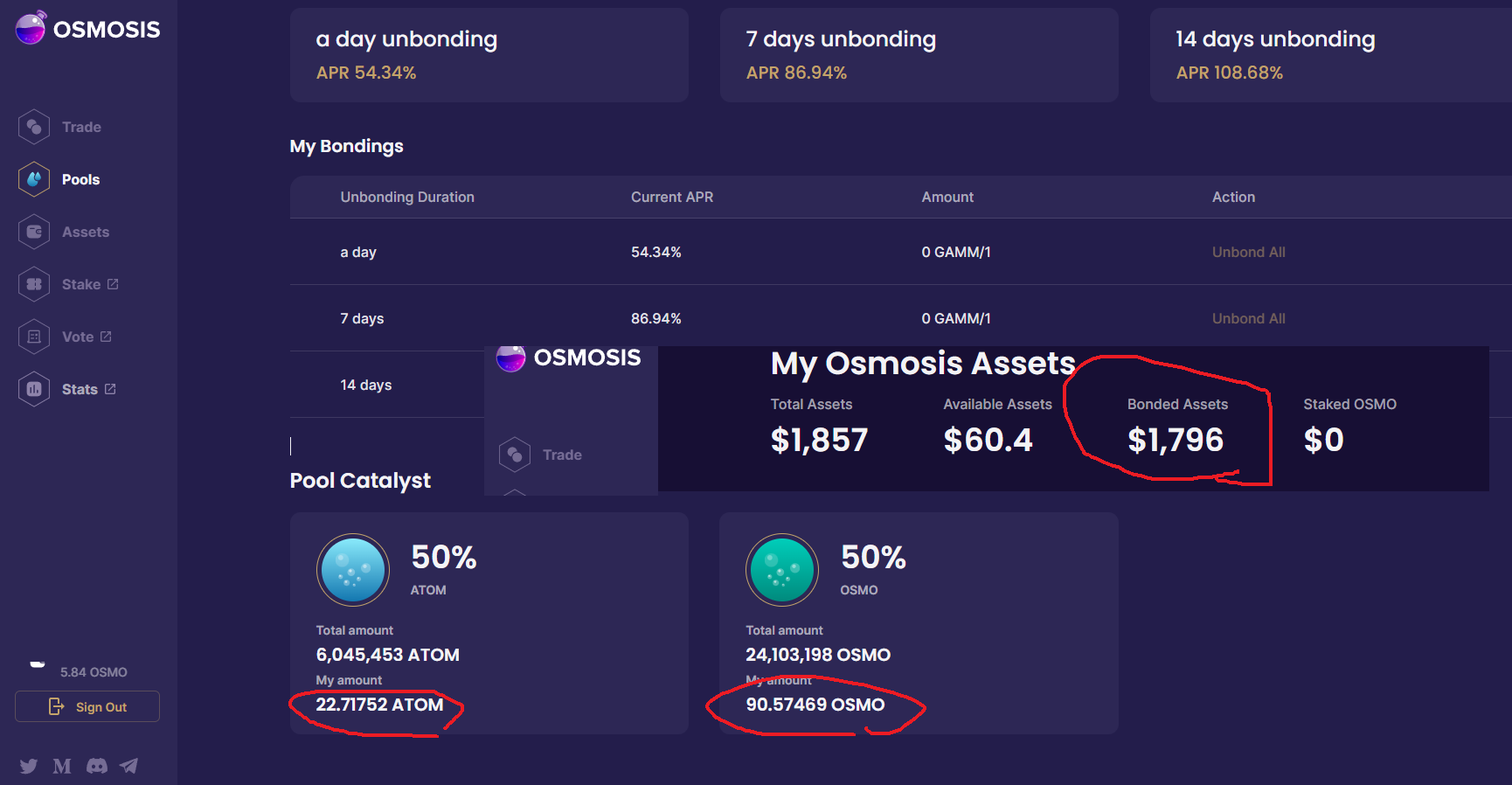
Task: Select the 7 days unbonding card
Action: point(919,55)
